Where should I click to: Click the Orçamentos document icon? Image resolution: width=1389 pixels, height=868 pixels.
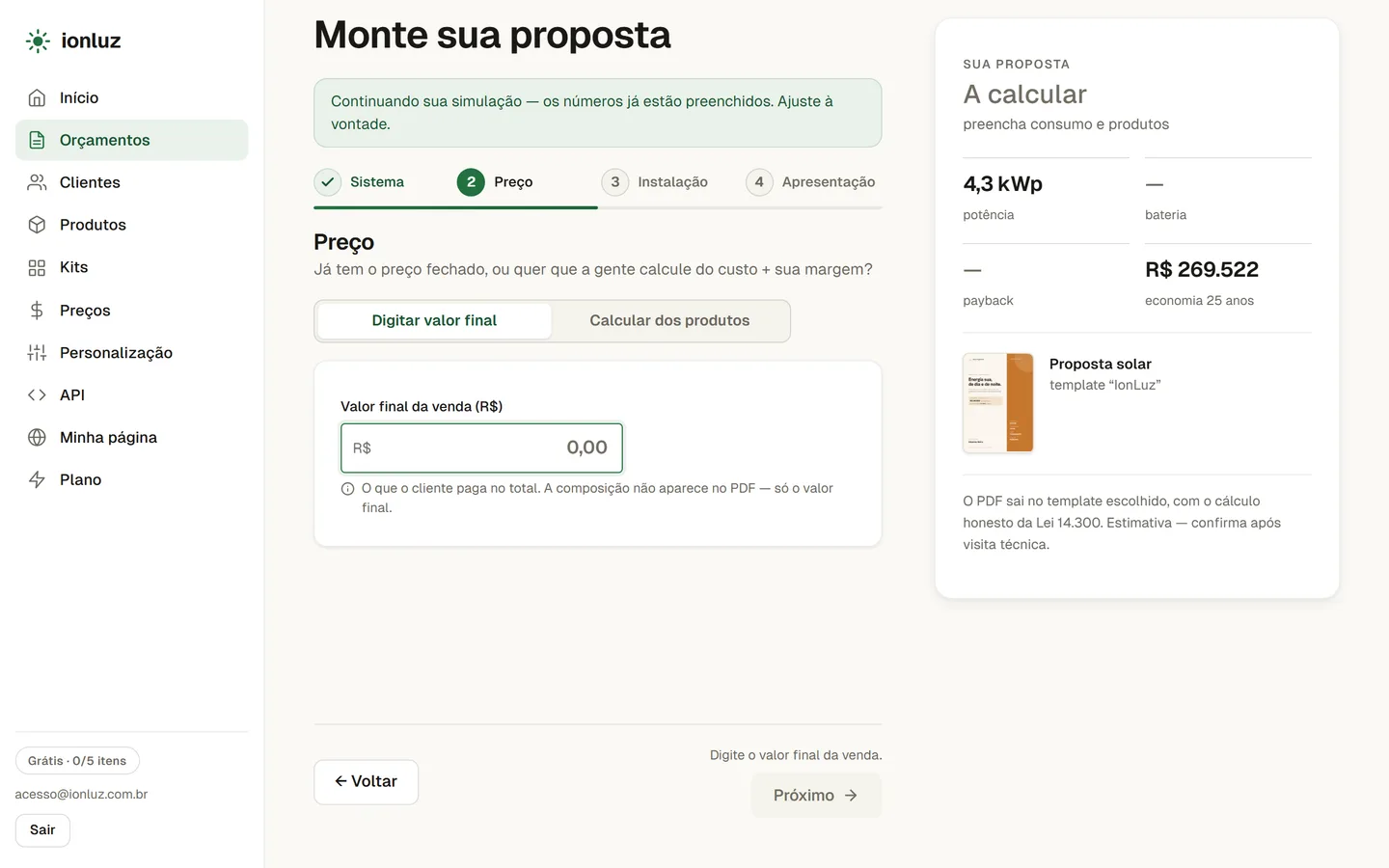click(37, 140)
